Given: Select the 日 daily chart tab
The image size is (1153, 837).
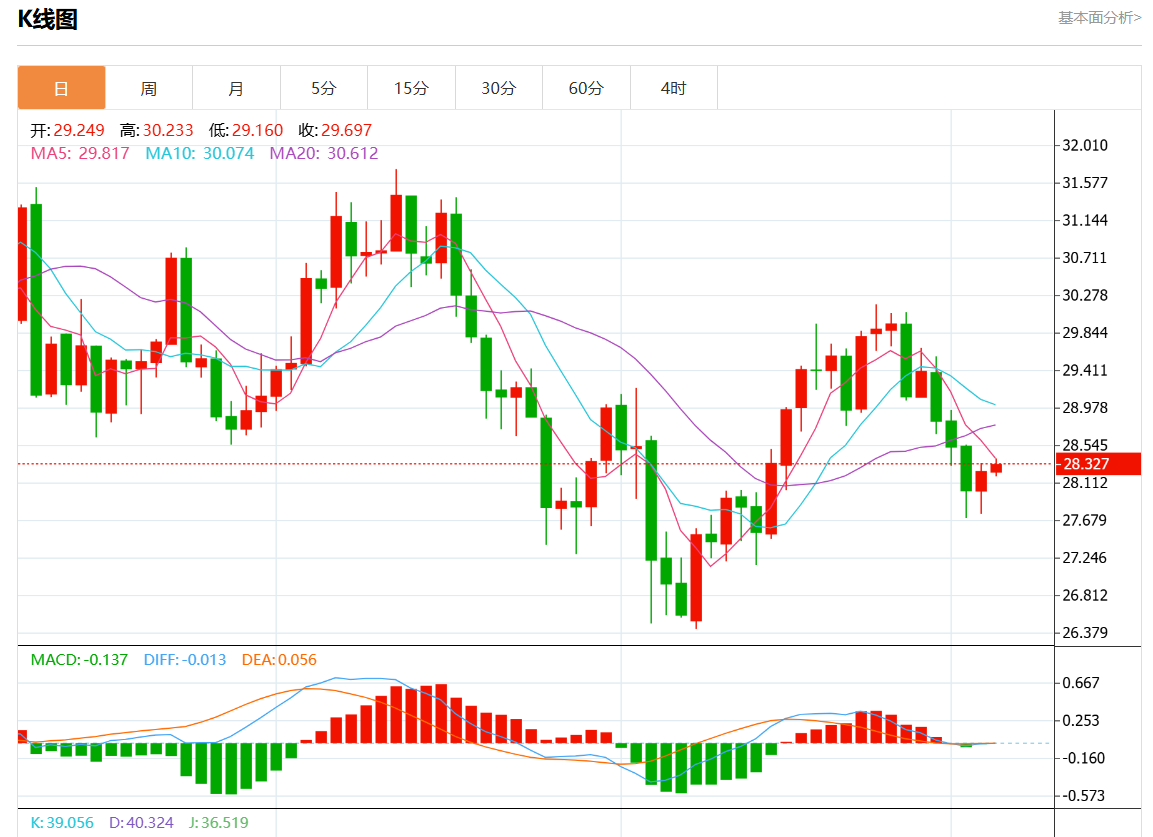Looking at the screenshot, I should pyautogui.click(x=61, y=88).
